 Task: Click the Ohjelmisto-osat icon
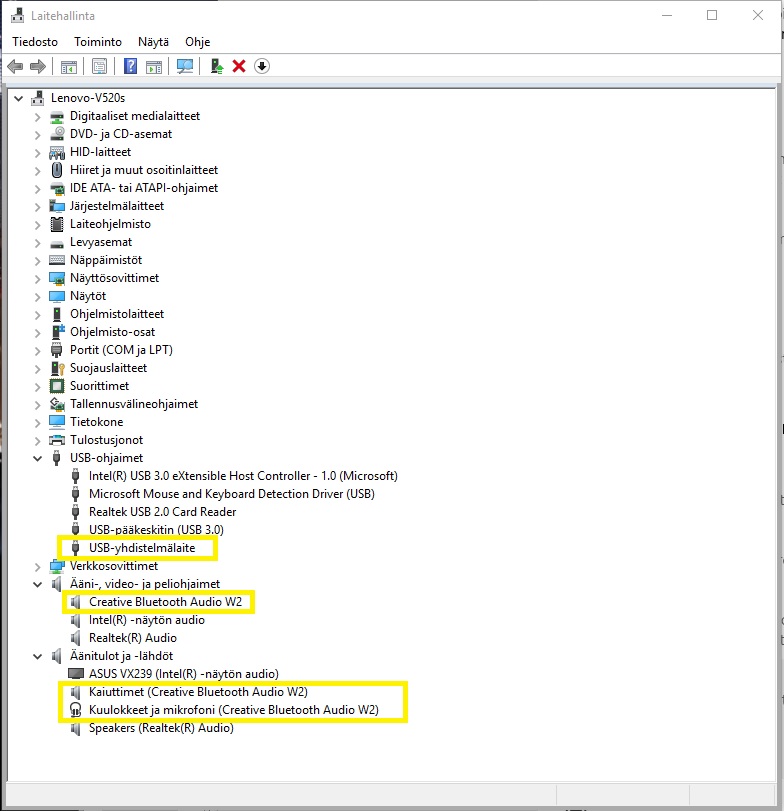coord(58,332)
